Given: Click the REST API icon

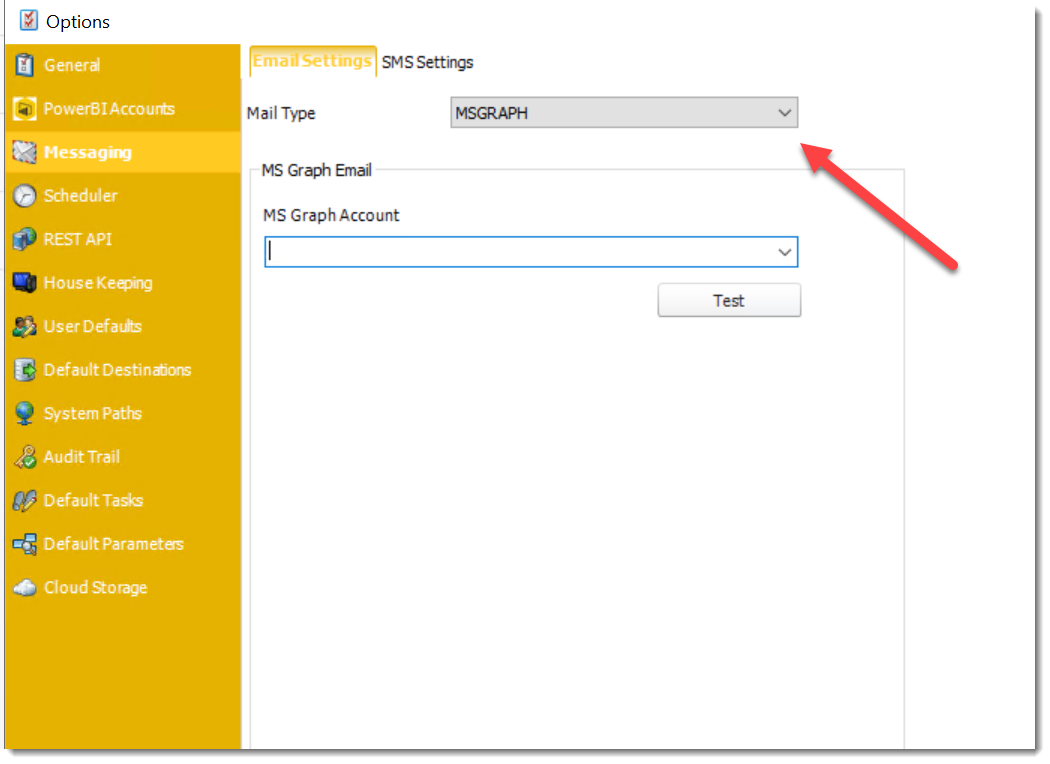Looking at the screenshot, I should coord(25,240).
